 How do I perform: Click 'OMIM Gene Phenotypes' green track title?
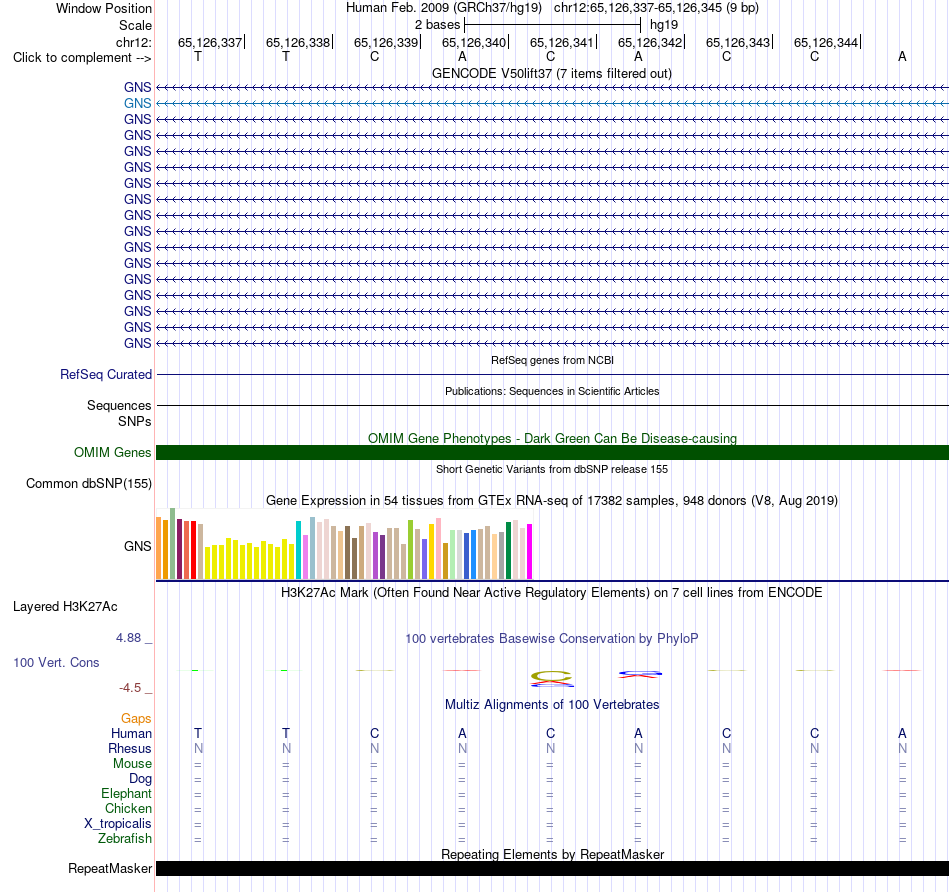552,438
